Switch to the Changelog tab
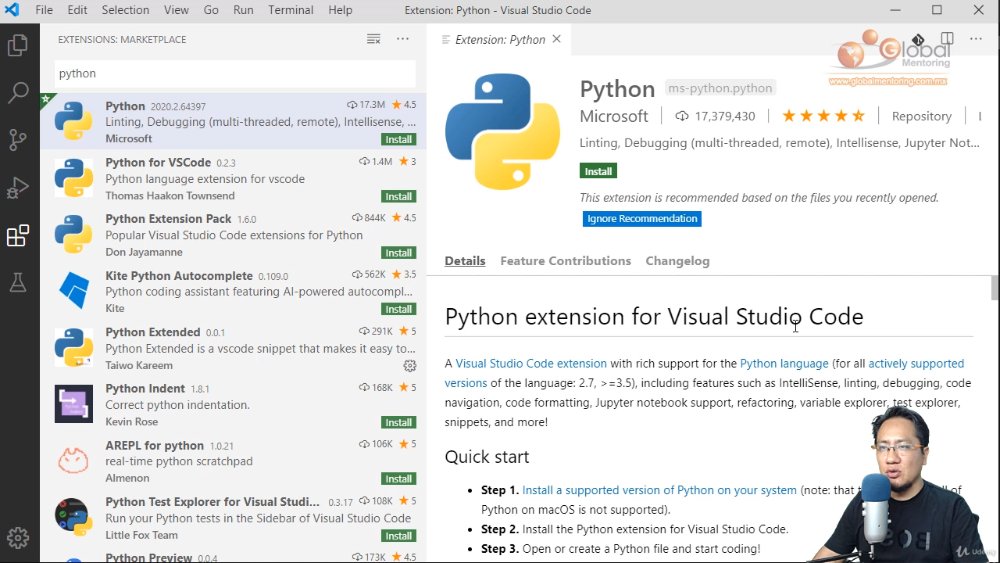Screen dimensions: 1000x563 point(677,261)
